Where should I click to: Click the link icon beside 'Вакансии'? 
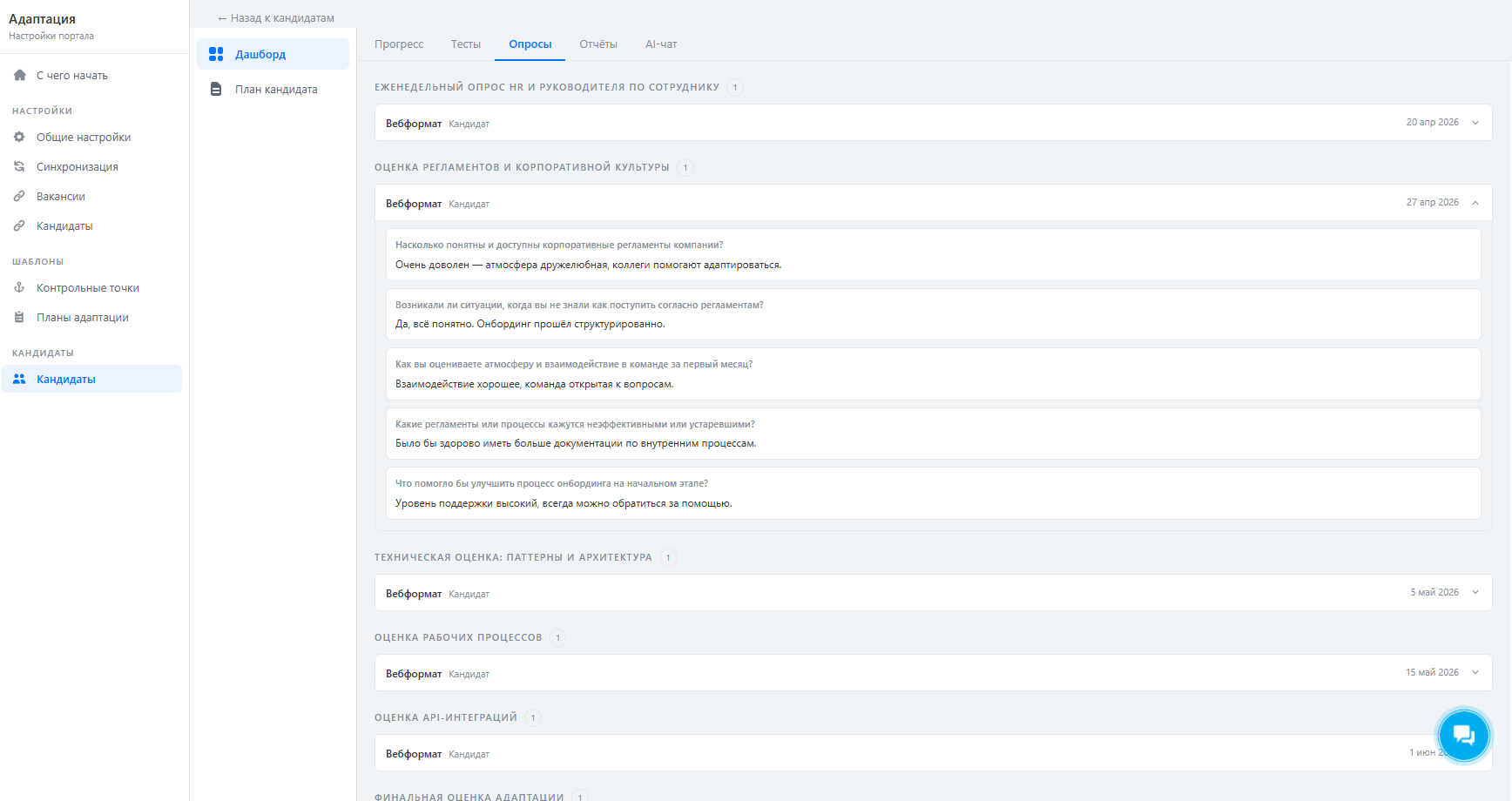pyautogui.click(x=19, y=197)
